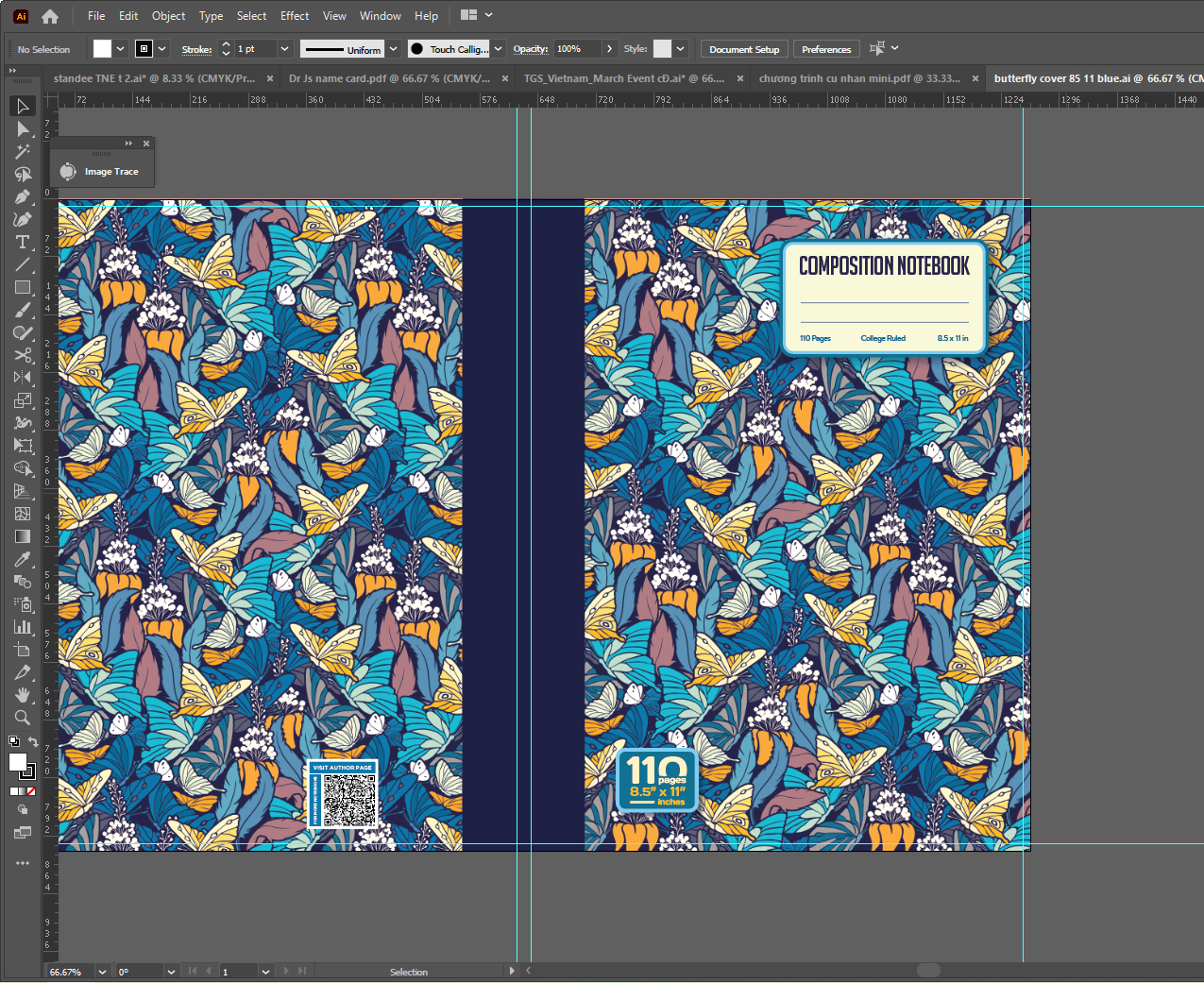Open the Preferences button
The width and height of the screenshot is (1204, 983).
click(826, 49)
